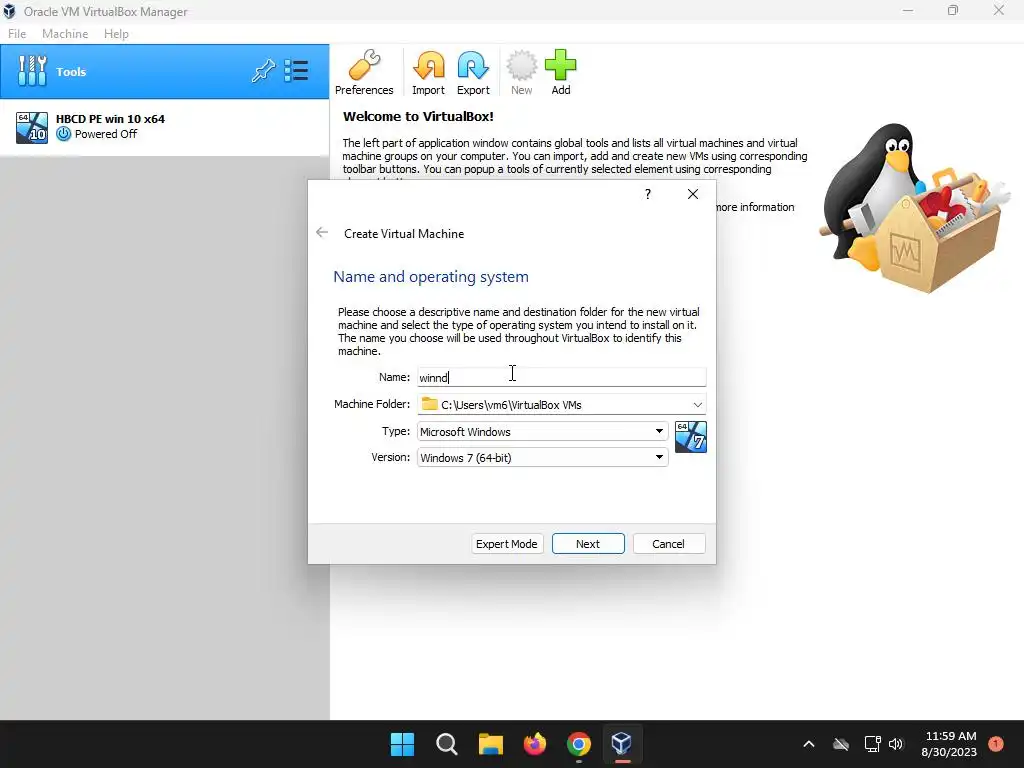Click the Expert Mode button

click(507, 543)
